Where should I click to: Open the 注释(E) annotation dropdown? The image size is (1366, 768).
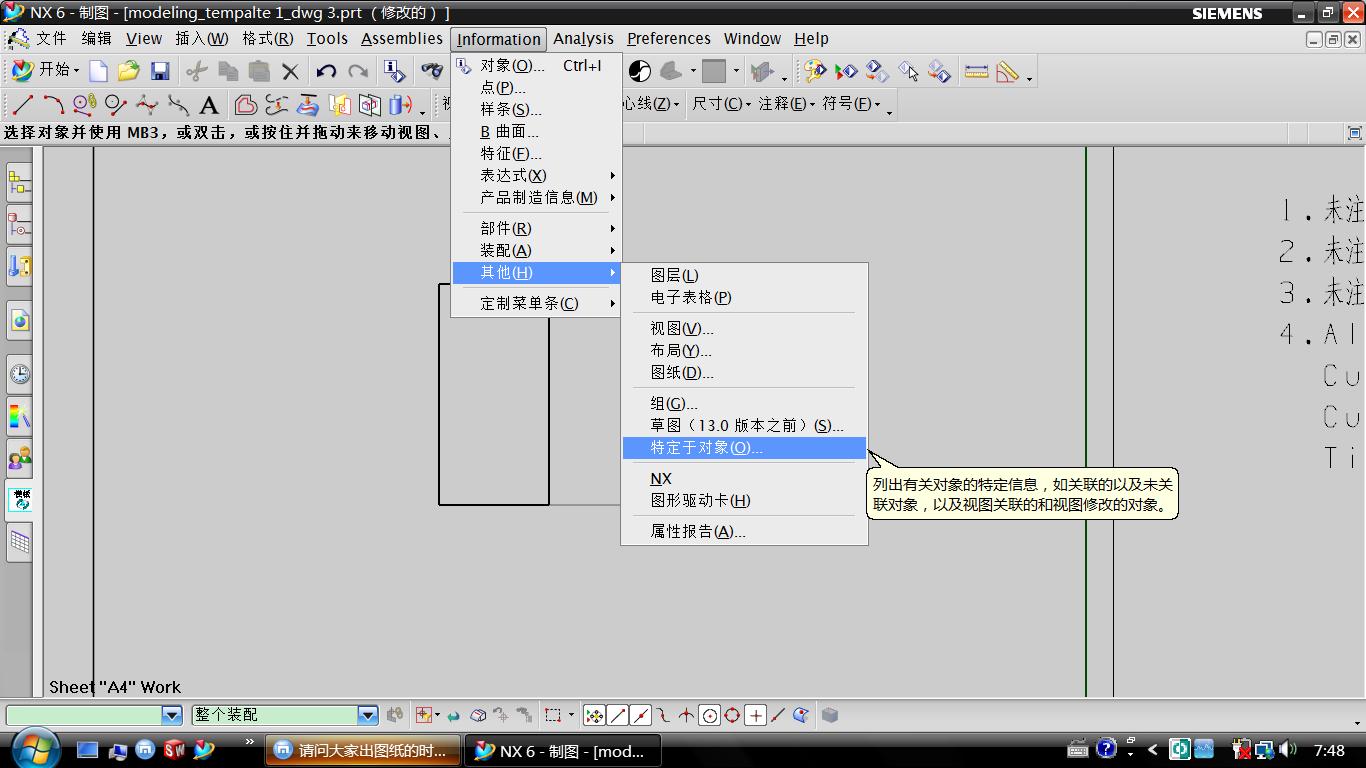coord(786,104)
